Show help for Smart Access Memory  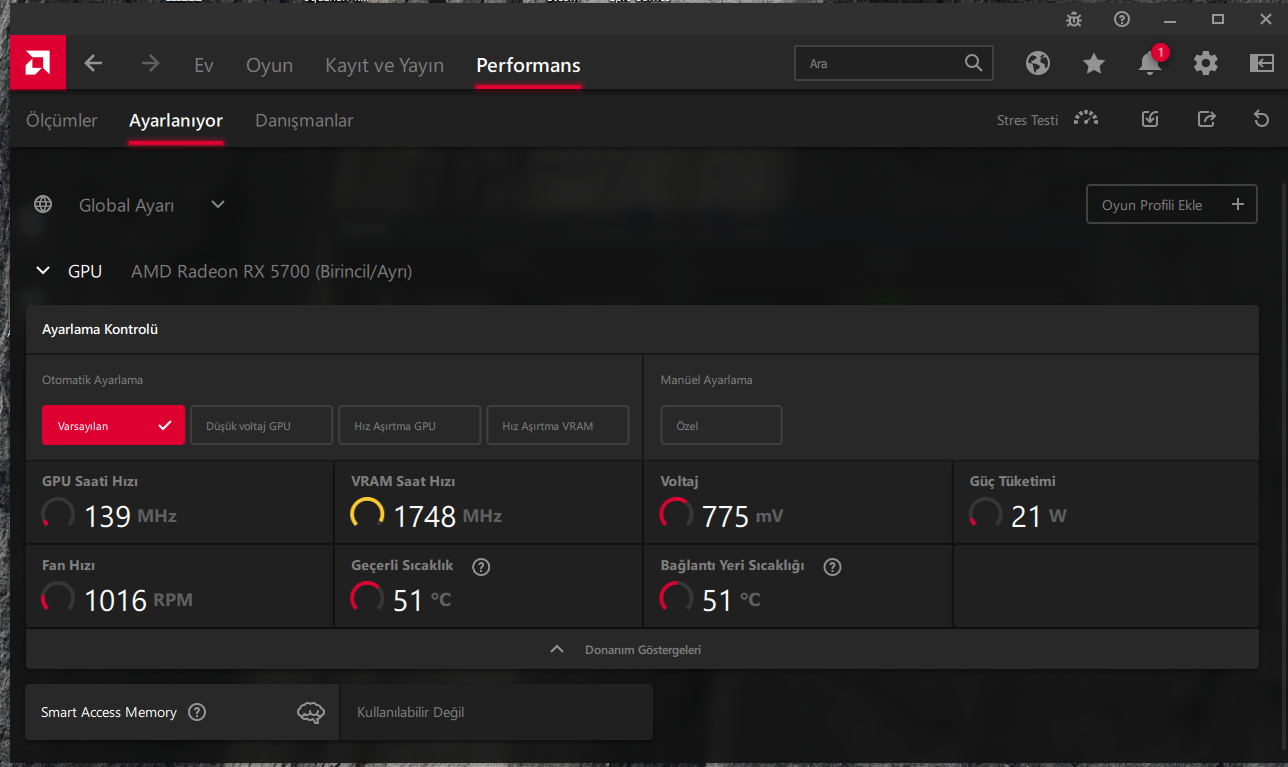(x=197, y=712)
